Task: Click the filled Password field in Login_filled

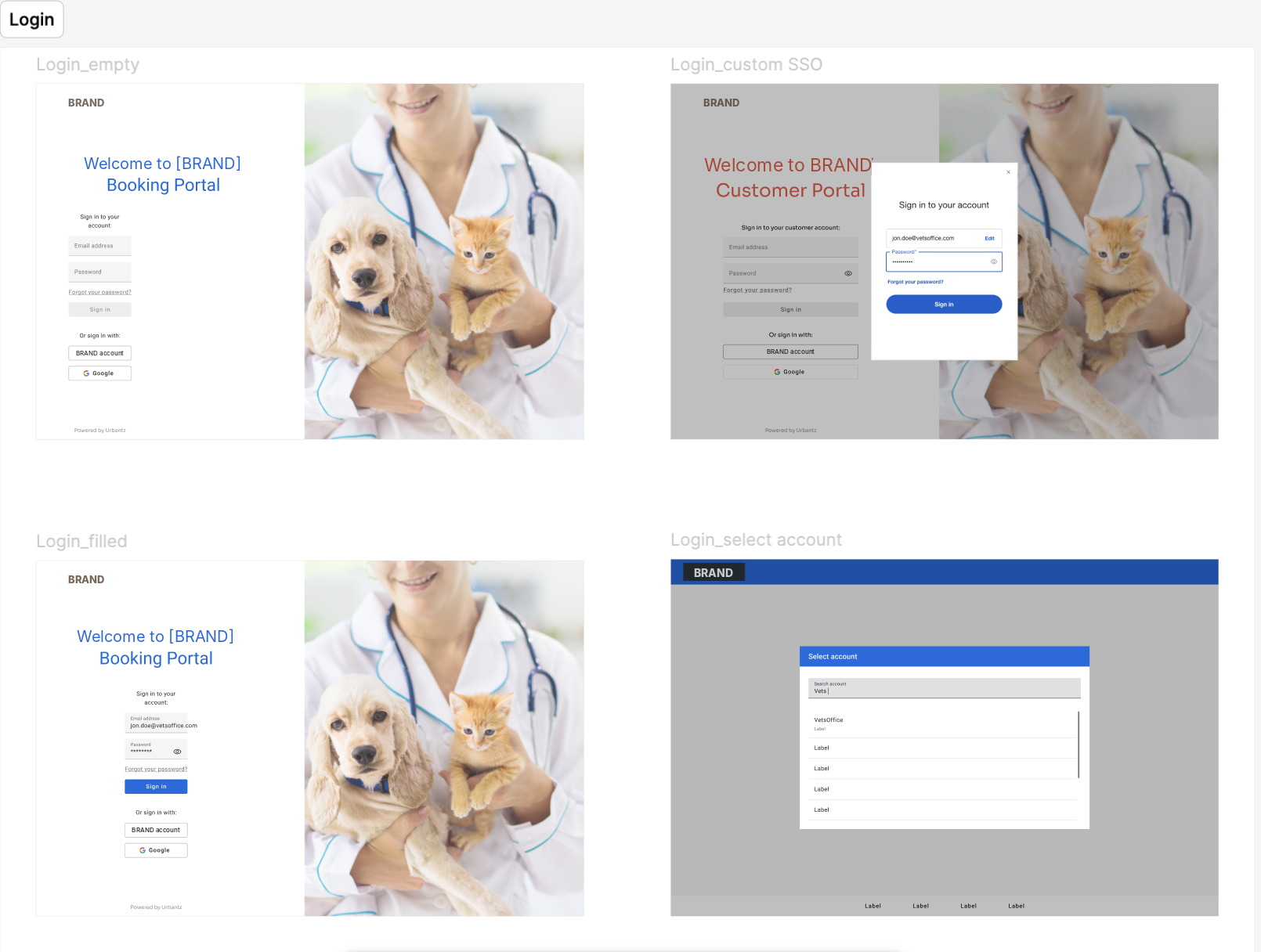Action: pos(156,749)
